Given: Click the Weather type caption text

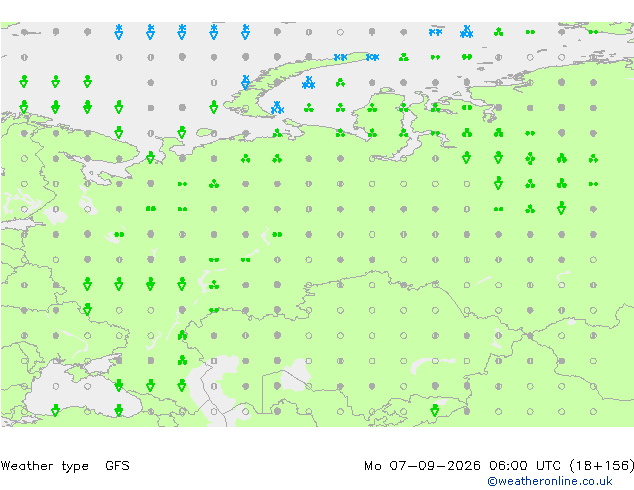Looking at the screenshot, I should pos(44,466).
